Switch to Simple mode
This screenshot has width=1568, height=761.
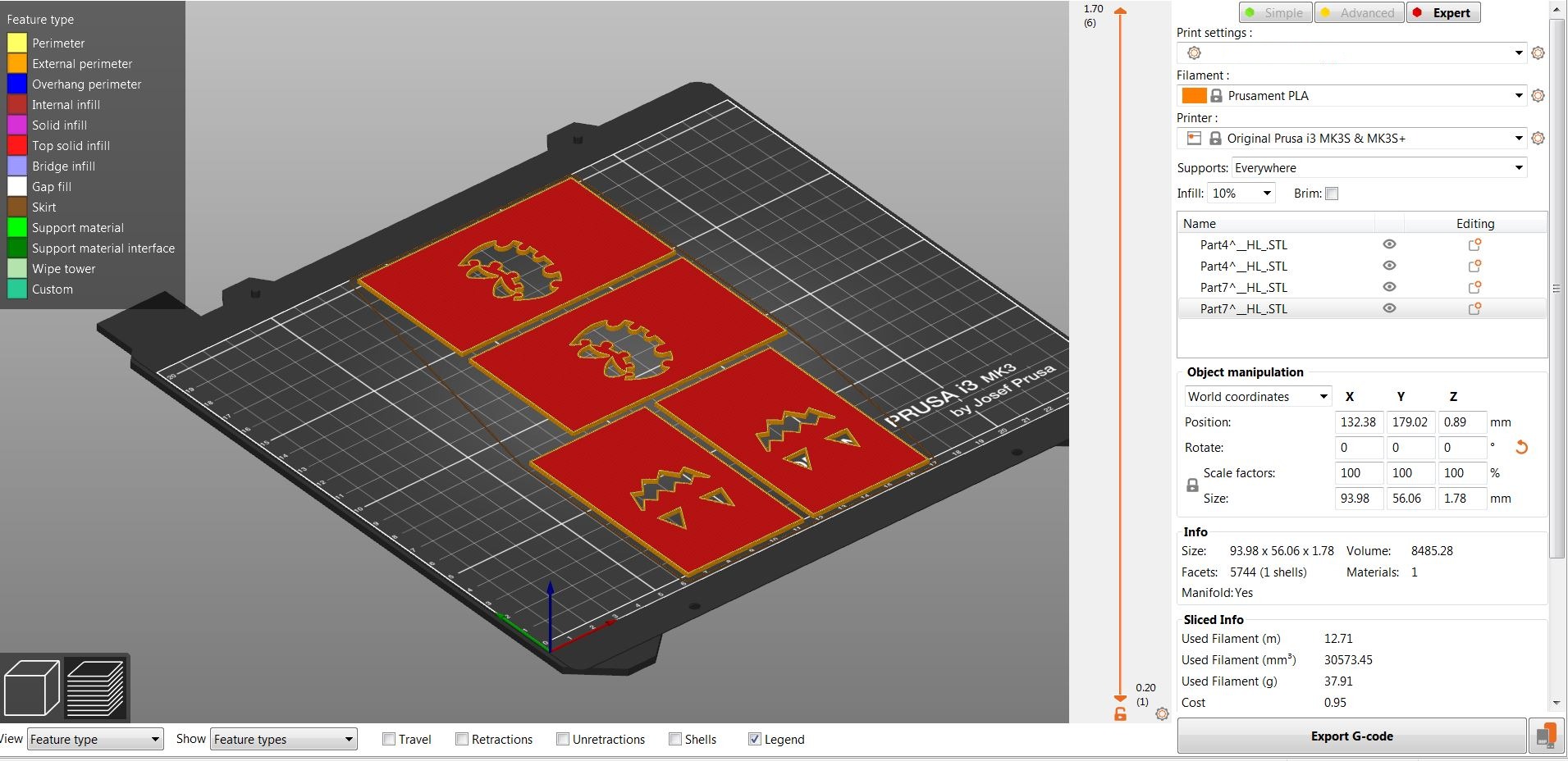click(x=1275, y=13)
